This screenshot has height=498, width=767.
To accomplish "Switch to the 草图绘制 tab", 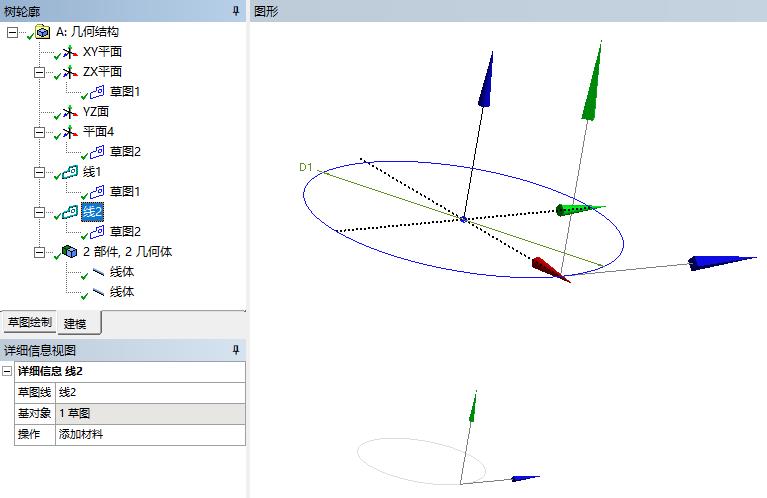I will tap(29, 323).
